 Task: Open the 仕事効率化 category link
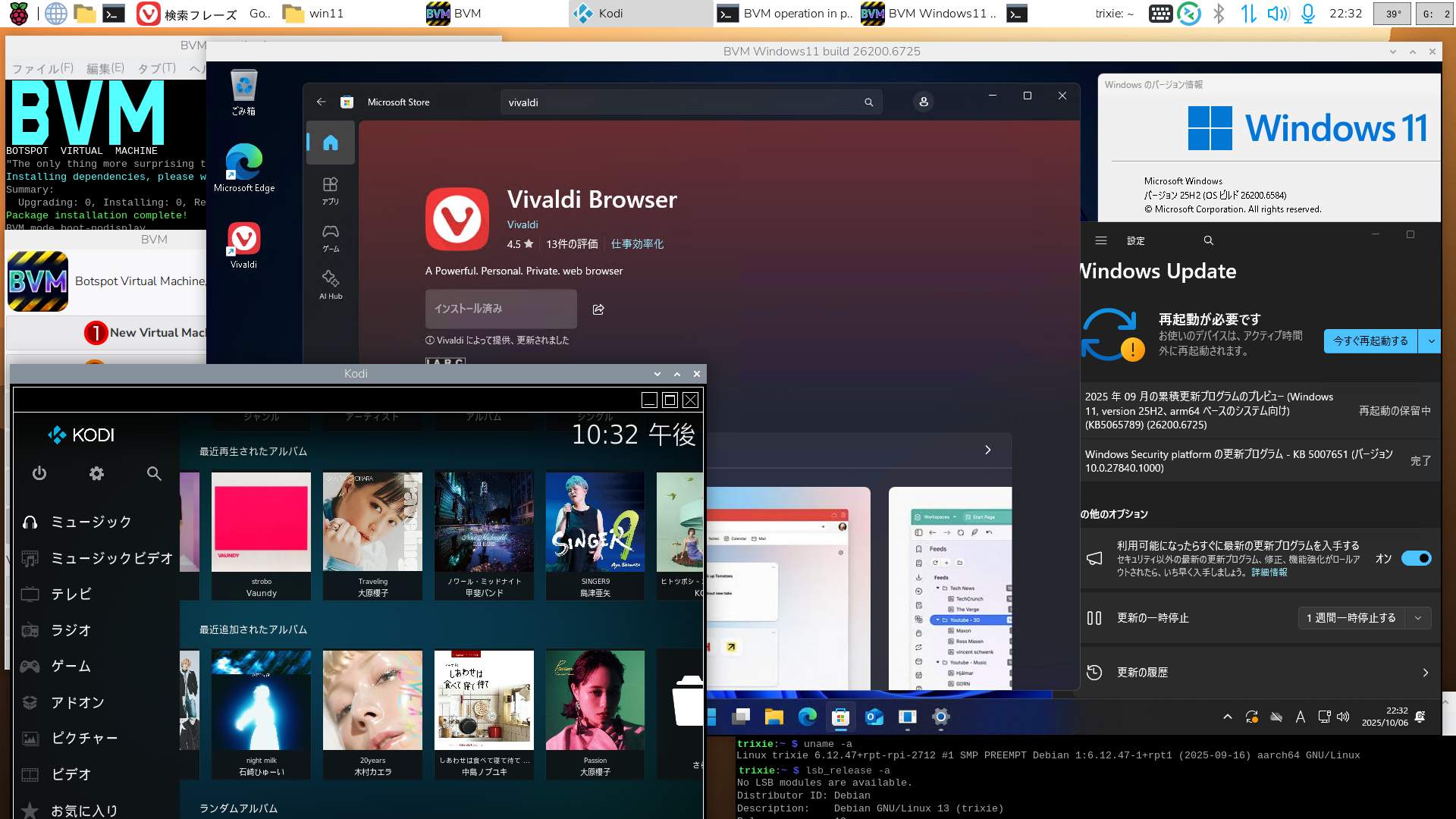637,244
